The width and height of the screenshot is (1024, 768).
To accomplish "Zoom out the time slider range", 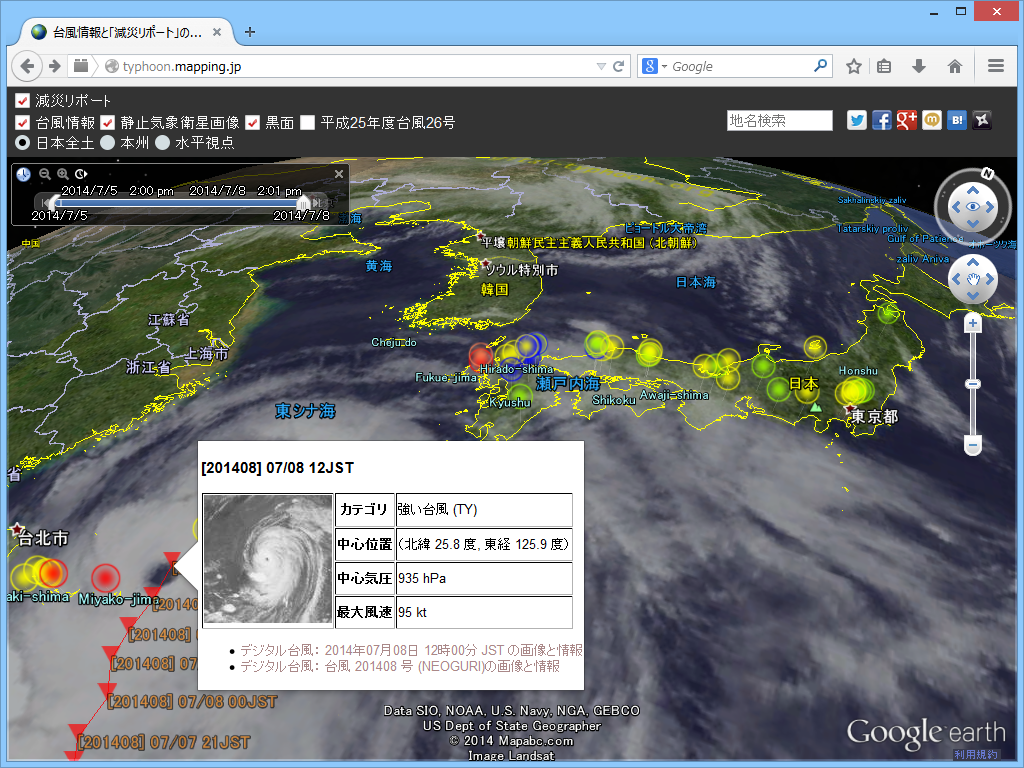I will point(44,174).
